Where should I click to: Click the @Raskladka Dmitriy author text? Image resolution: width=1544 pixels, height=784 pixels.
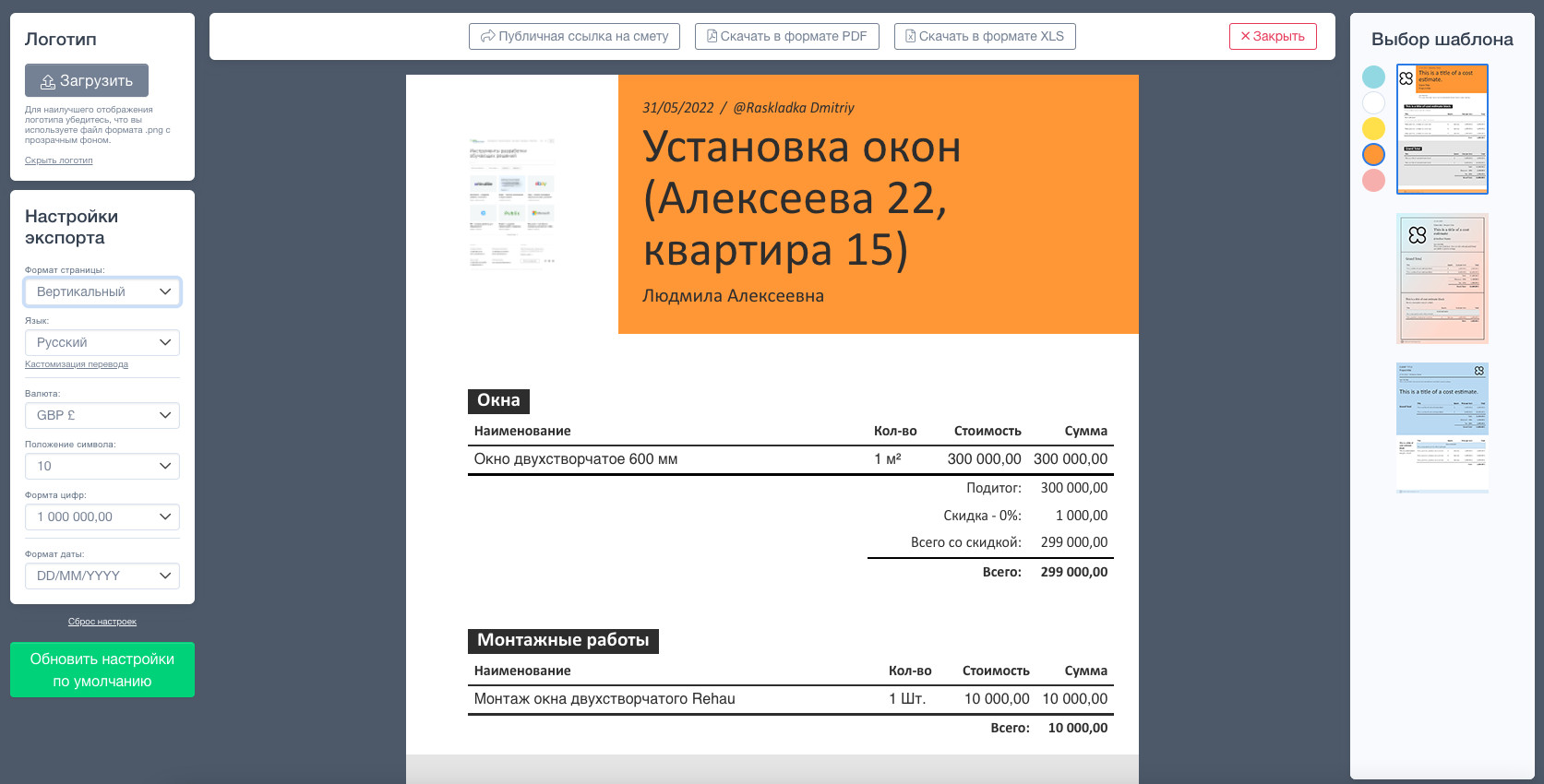[x=794, y=108]
